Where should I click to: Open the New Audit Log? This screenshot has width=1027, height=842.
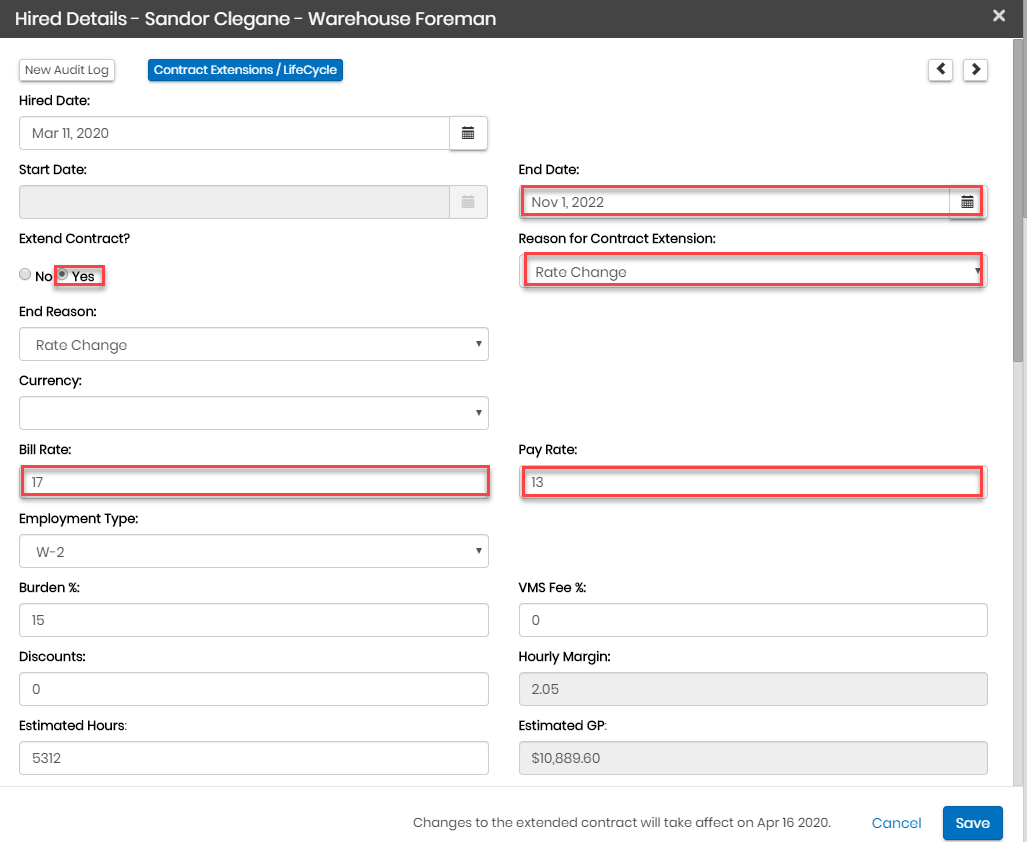click(67, 70)
